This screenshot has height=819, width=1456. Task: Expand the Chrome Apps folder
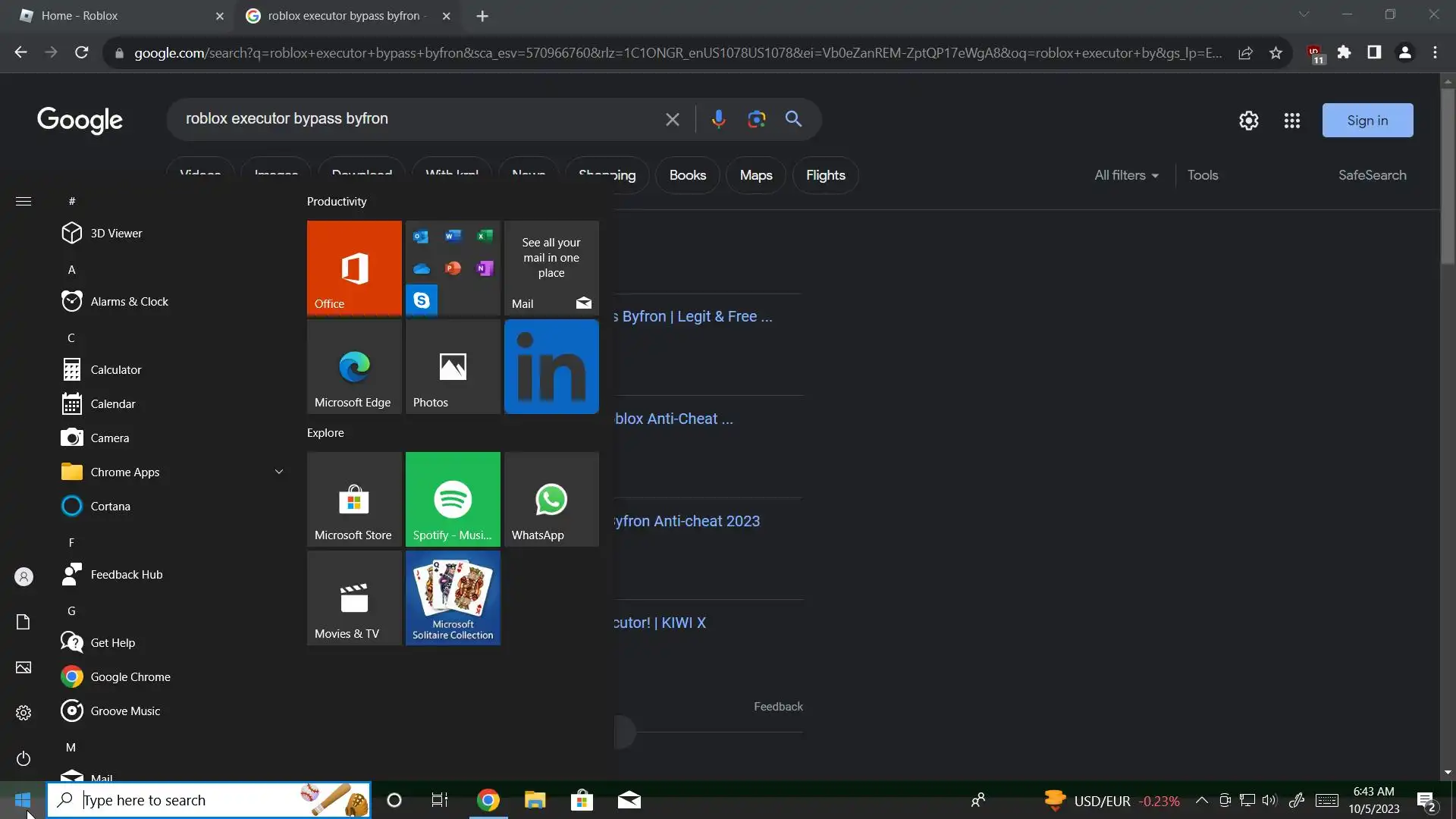point(278,472)
